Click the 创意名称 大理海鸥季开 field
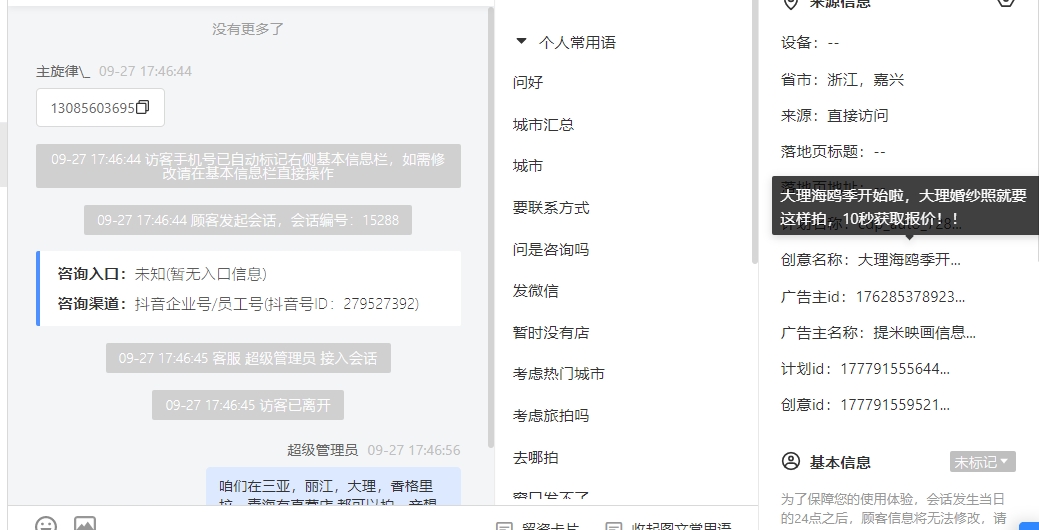Image resolution: width=1039 pixels, height=530 pixels. click(x=871, y=260)
